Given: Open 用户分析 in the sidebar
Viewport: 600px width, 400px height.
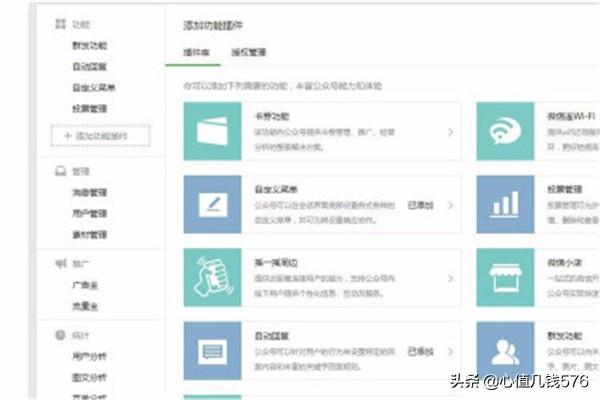Looking at the screenshot, I should click(x=90, y=356).
